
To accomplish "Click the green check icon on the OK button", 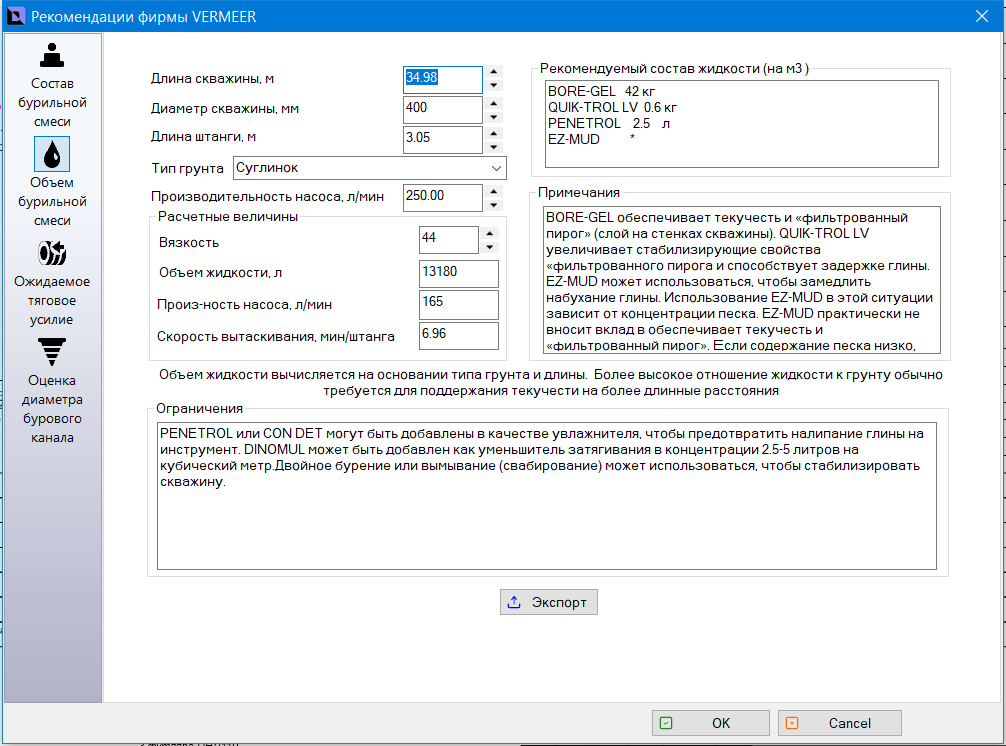I will coord(666,723).
